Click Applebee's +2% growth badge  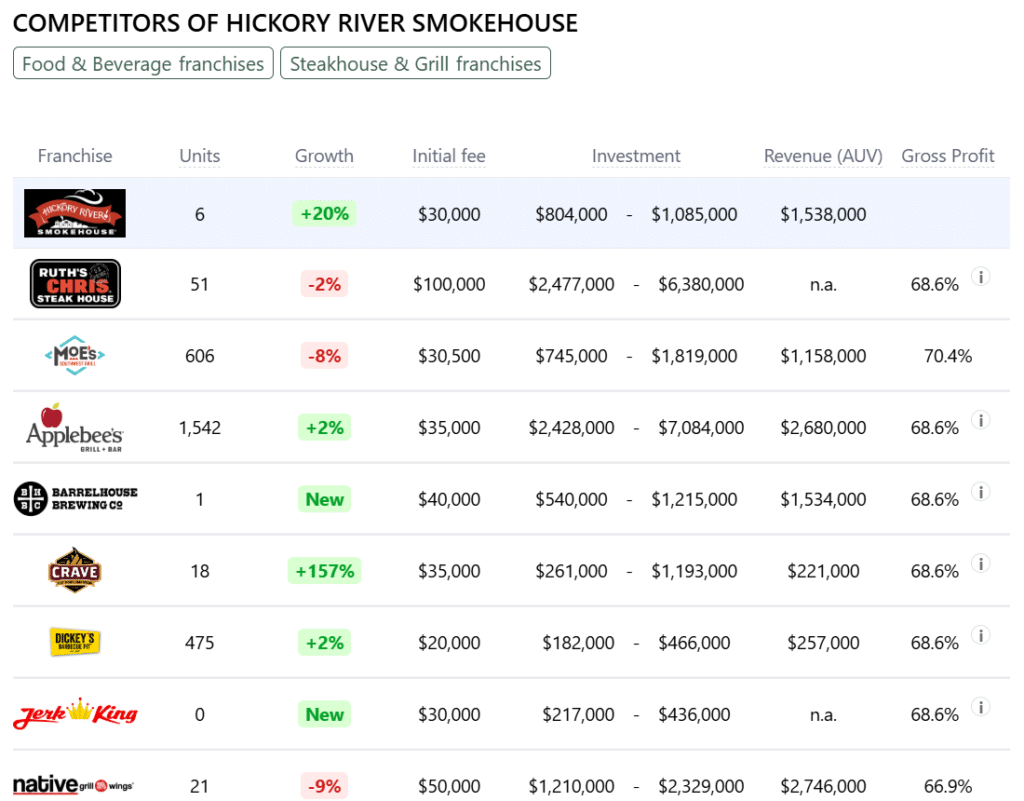(324, 428)
